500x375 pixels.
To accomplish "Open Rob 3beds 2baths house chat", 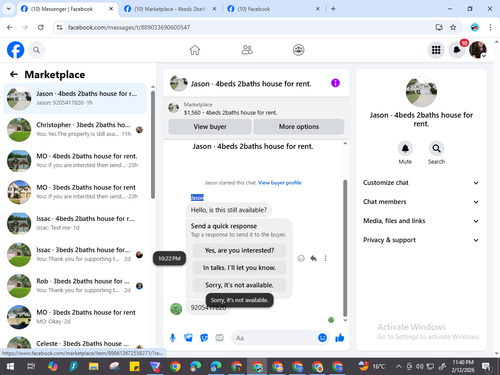I will [75, 286].
